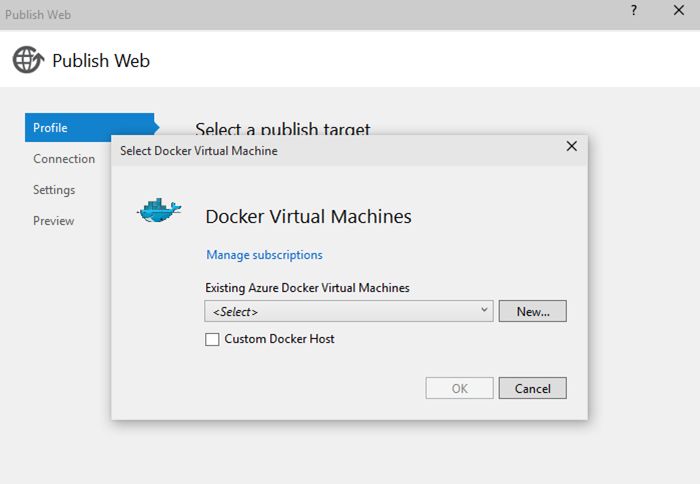Close the Publish Web window
The height and width of the screenshot is (484, 700).
(680, 11)
